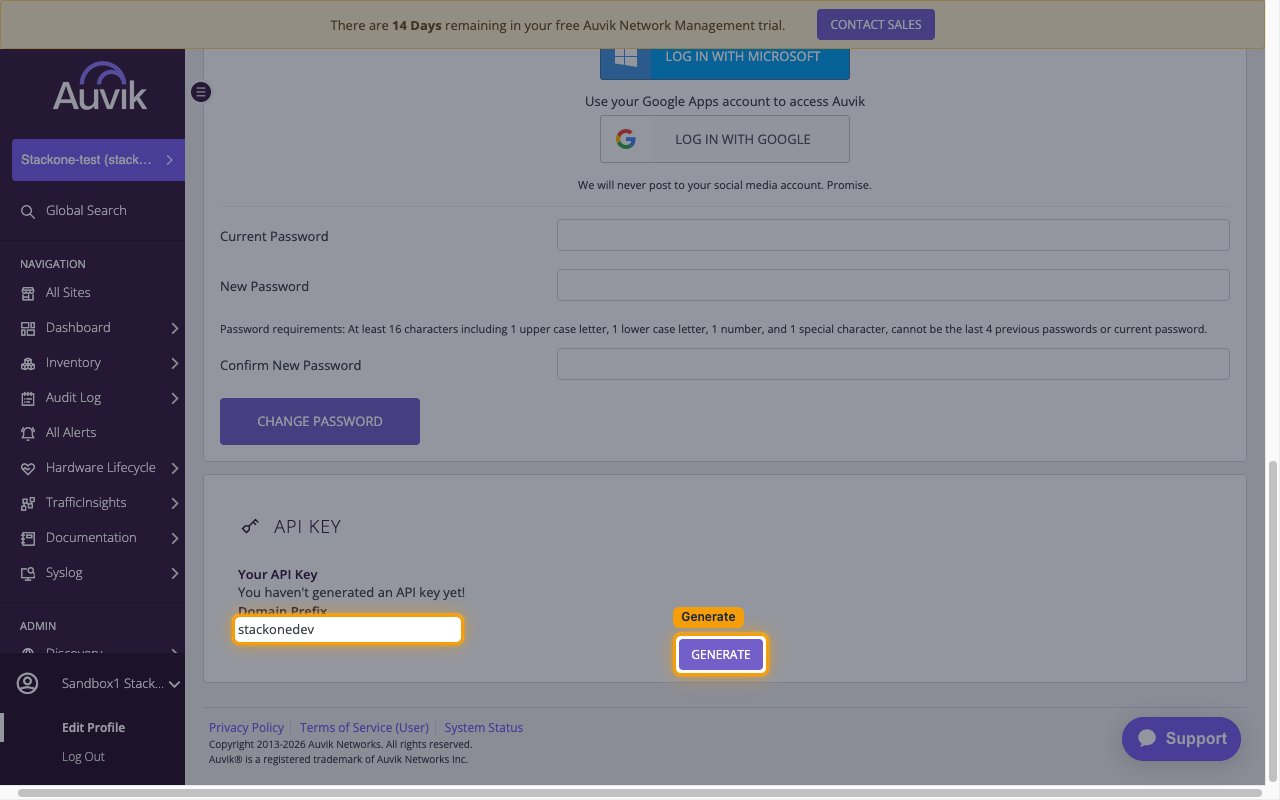The image size is (1280, 800).
Task: Click the key icon beside API KEY
Action: 250,526
